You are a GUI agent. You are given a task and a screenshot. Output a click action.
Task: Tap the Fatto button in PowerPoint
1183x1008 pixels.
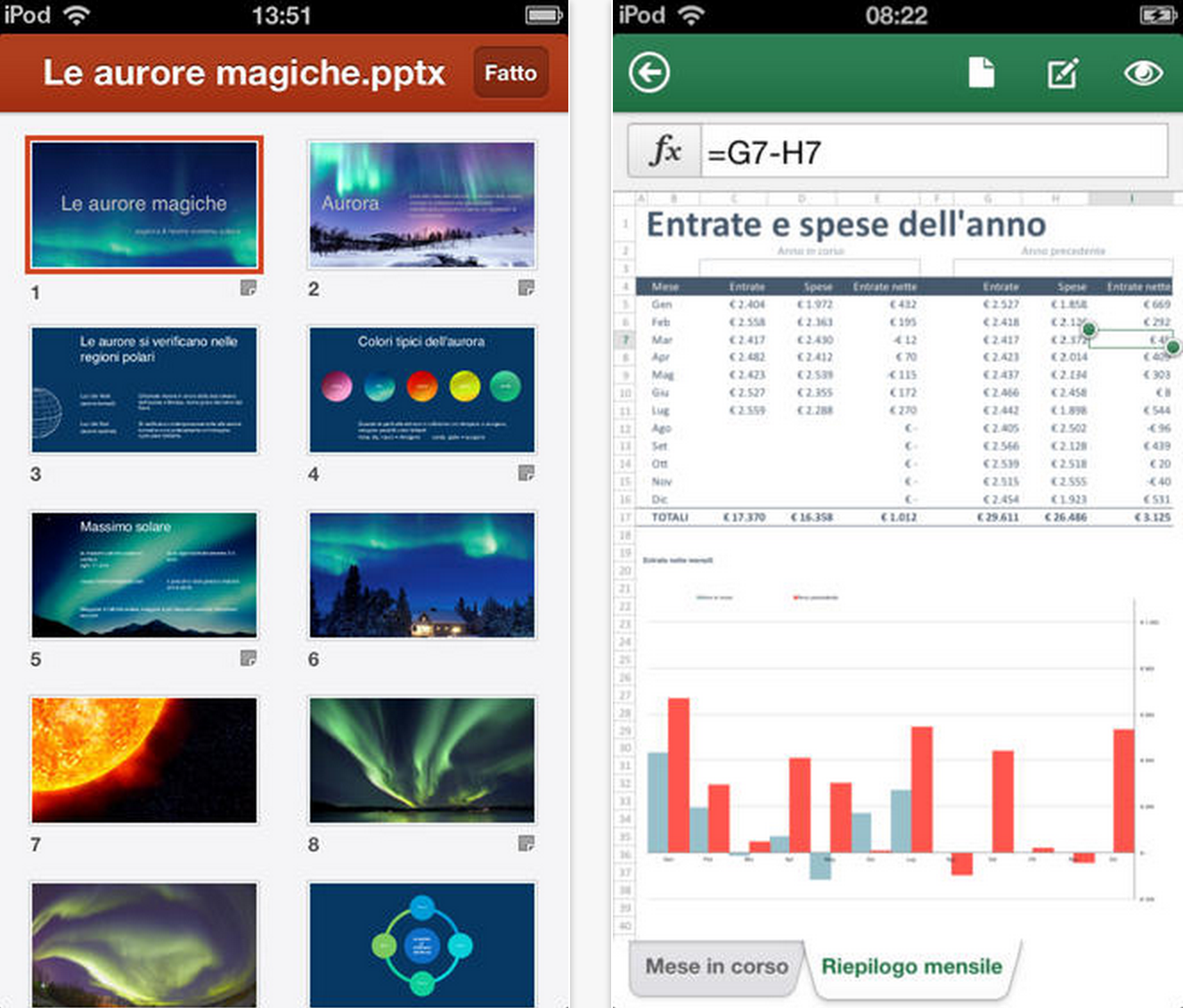click(x=510, y=73)
